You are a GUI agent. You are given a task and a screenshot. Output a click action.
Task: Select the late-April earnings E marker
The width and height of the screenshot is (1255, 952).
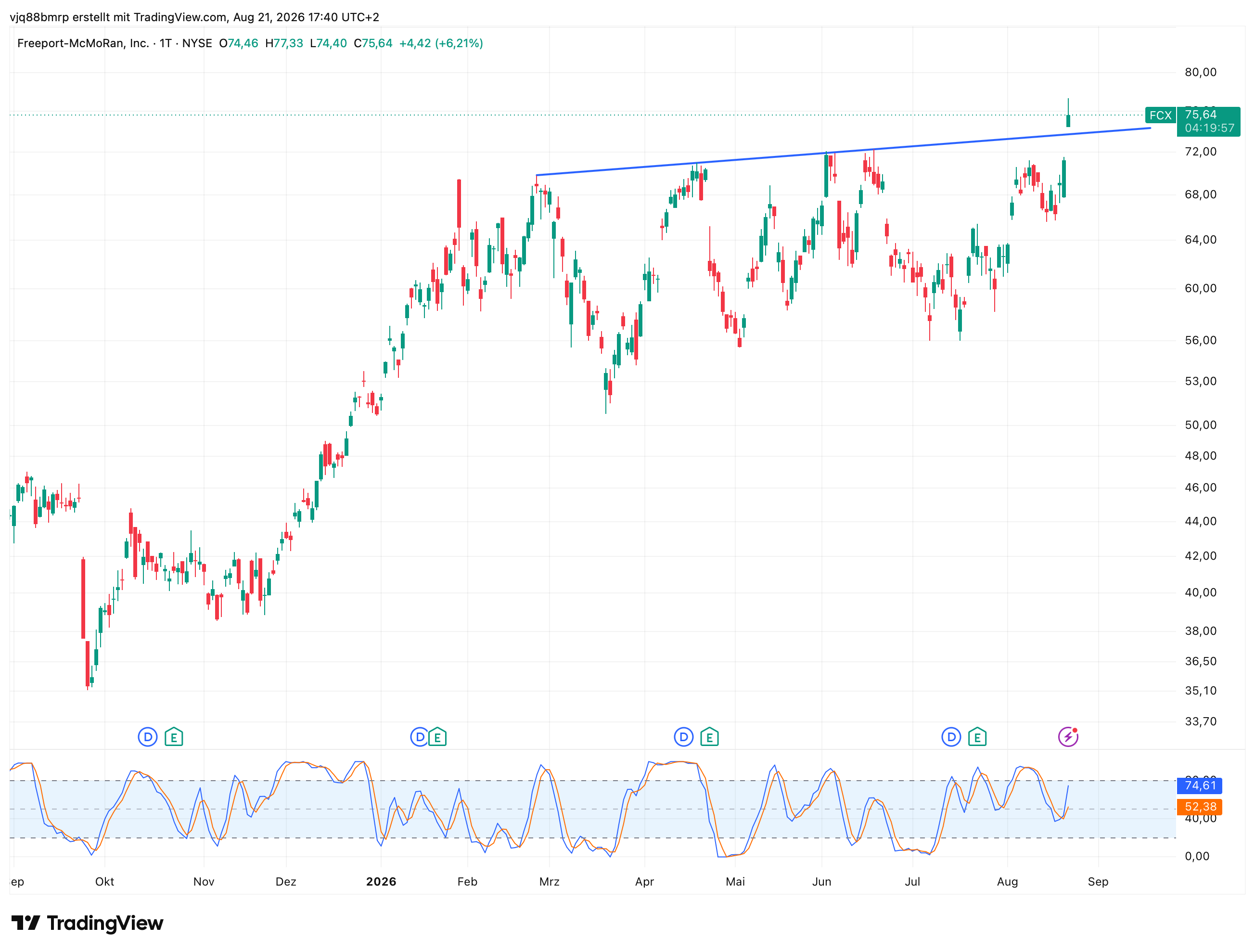coord(709,737)
